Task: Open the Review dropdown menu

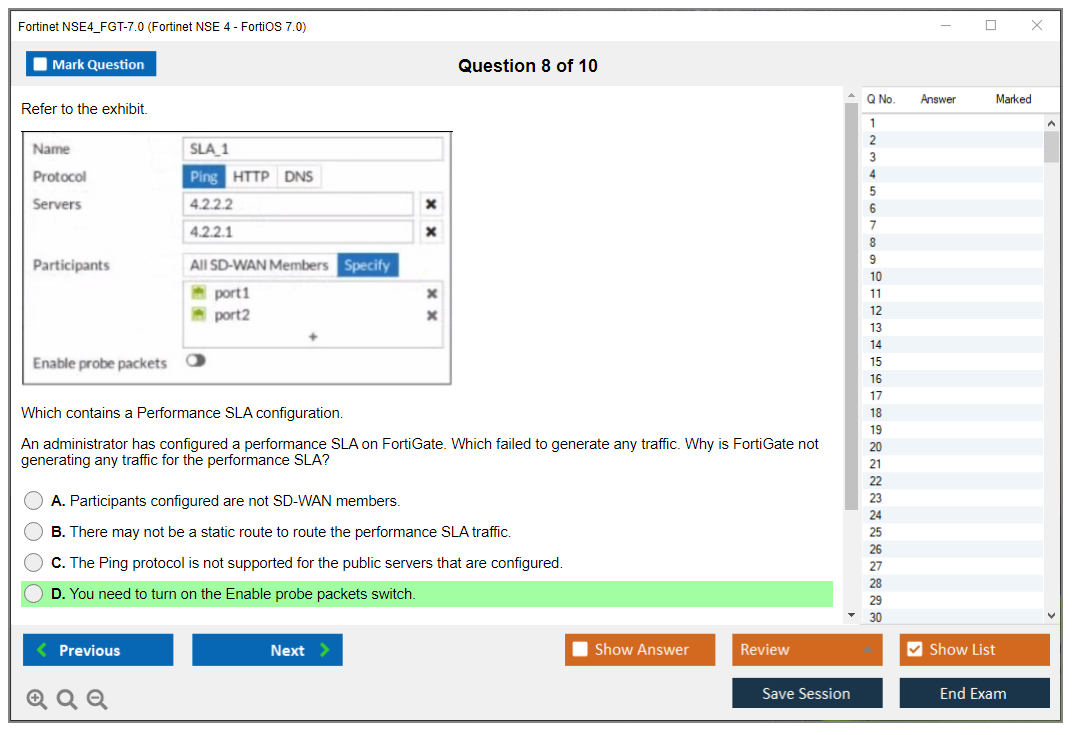Action: (x=807, y=650)
